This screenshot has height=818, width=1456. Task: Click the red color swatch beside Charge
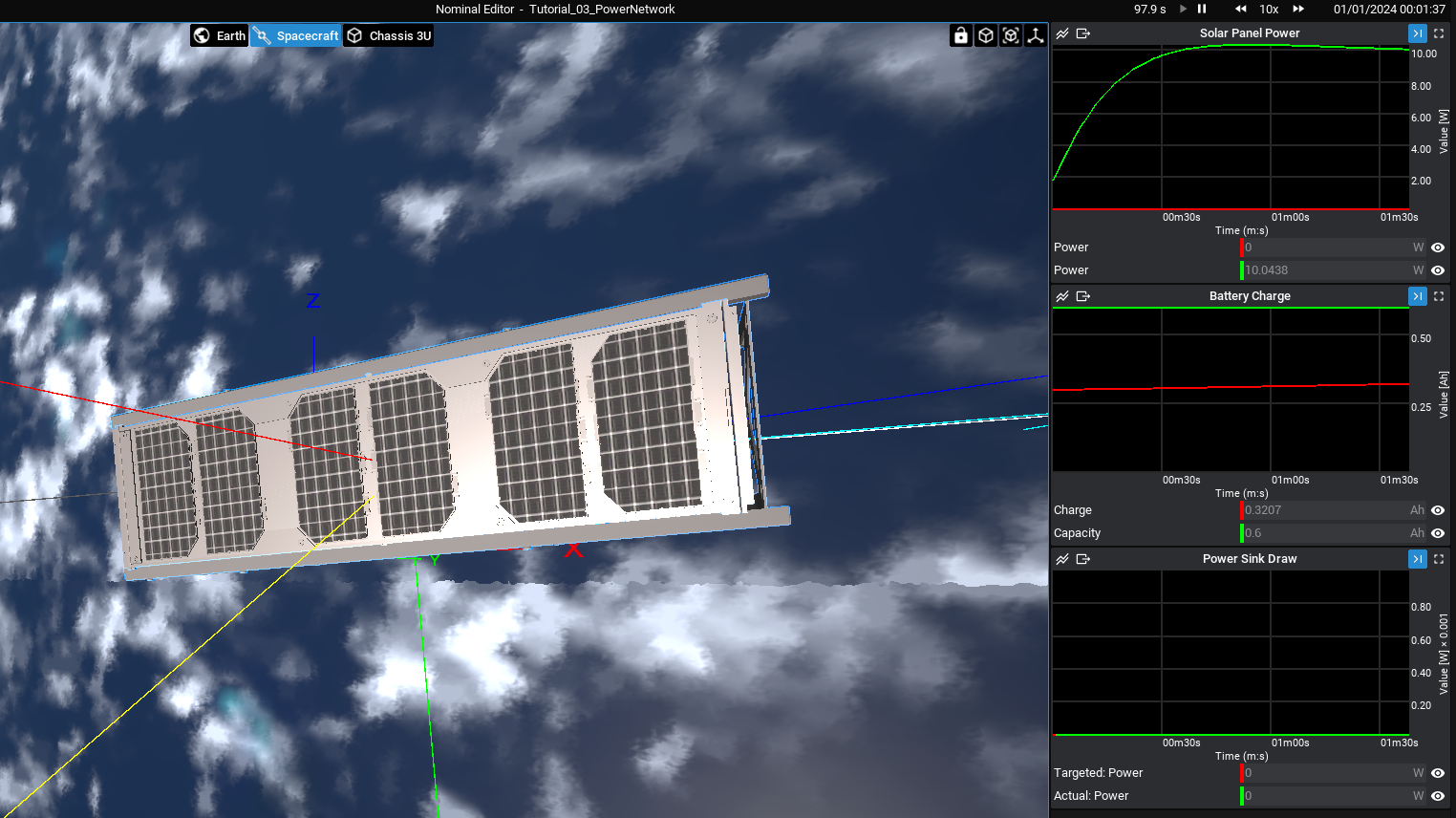tap(1241, 510)
